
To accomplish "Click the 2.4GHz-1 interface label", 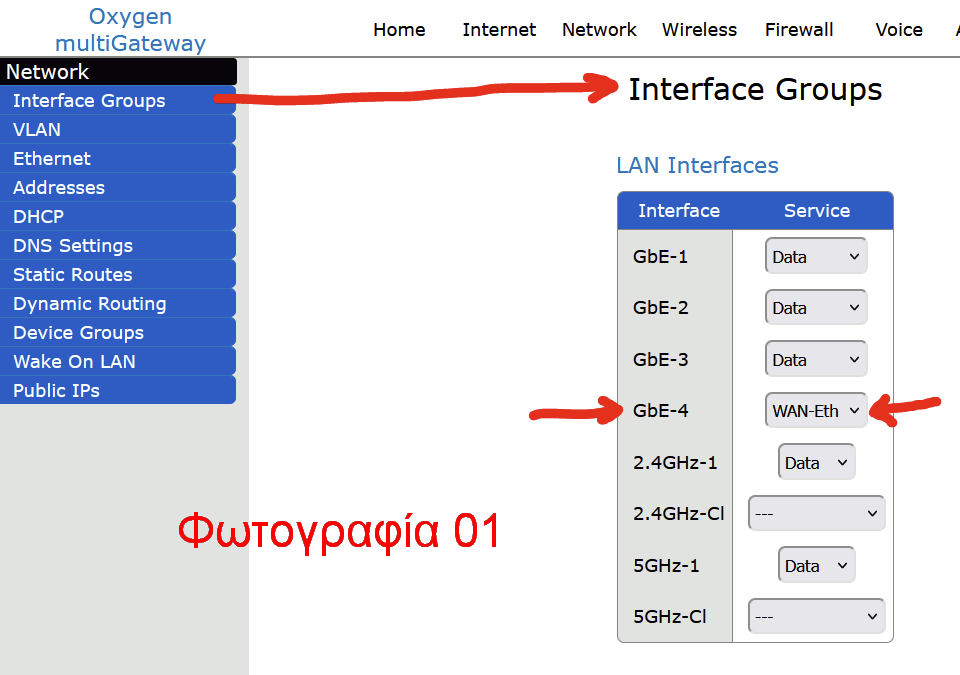I will 675,462.
